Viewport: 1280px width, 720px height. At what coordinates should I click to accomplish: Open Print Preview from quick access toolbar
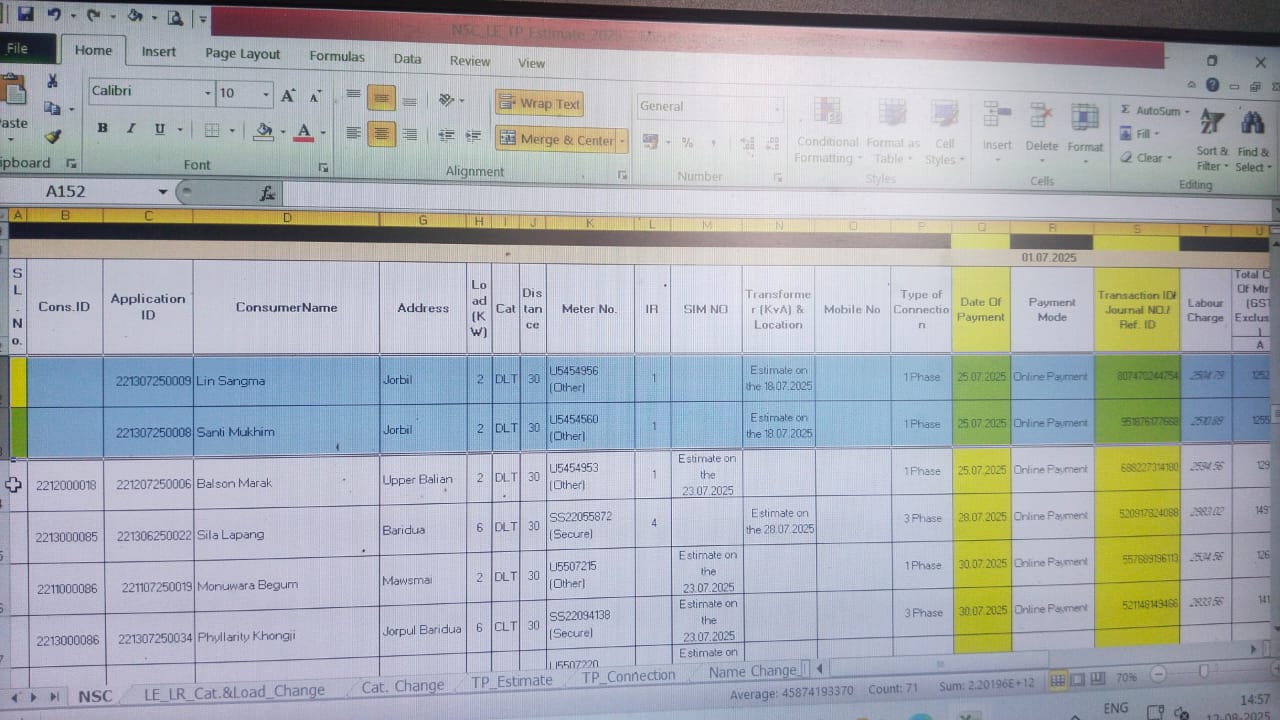175,17
